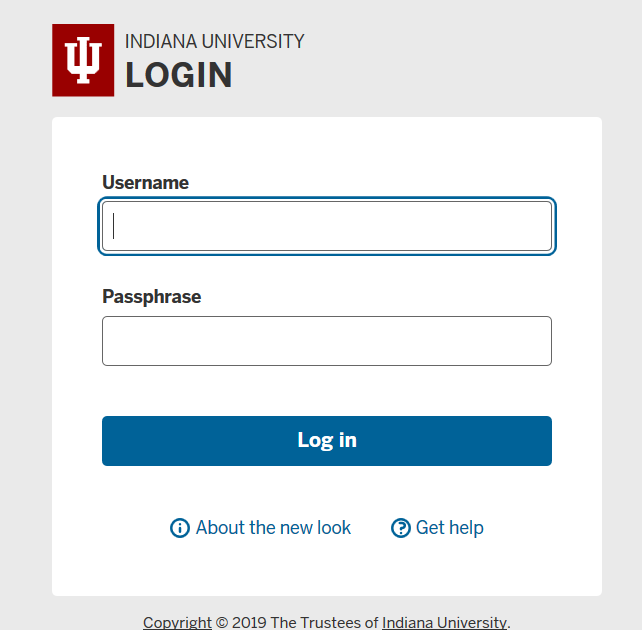The width and height of the screenshot is (642, 630).
Task: Visit the Indiana University footer link
Action: (x=444, y=622)
